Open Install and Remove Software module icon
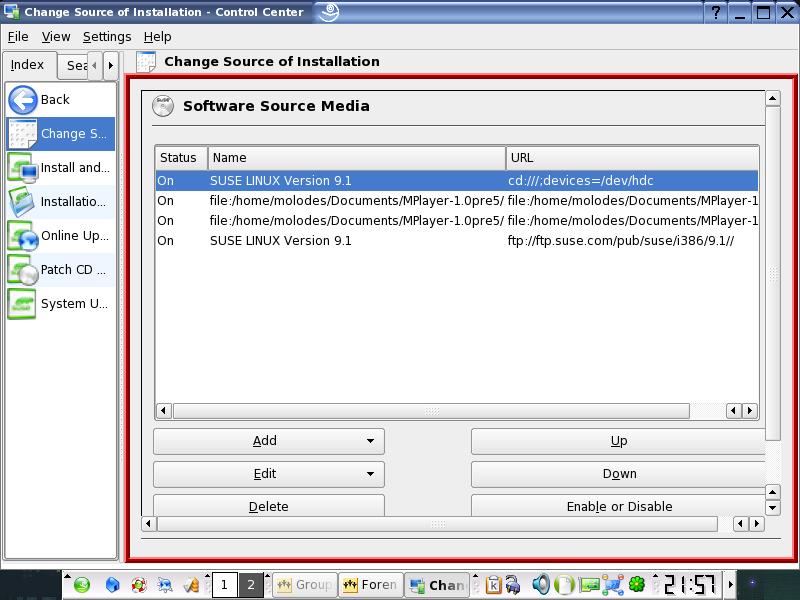Screen dimensions: 800x600 tap(22, 167)
